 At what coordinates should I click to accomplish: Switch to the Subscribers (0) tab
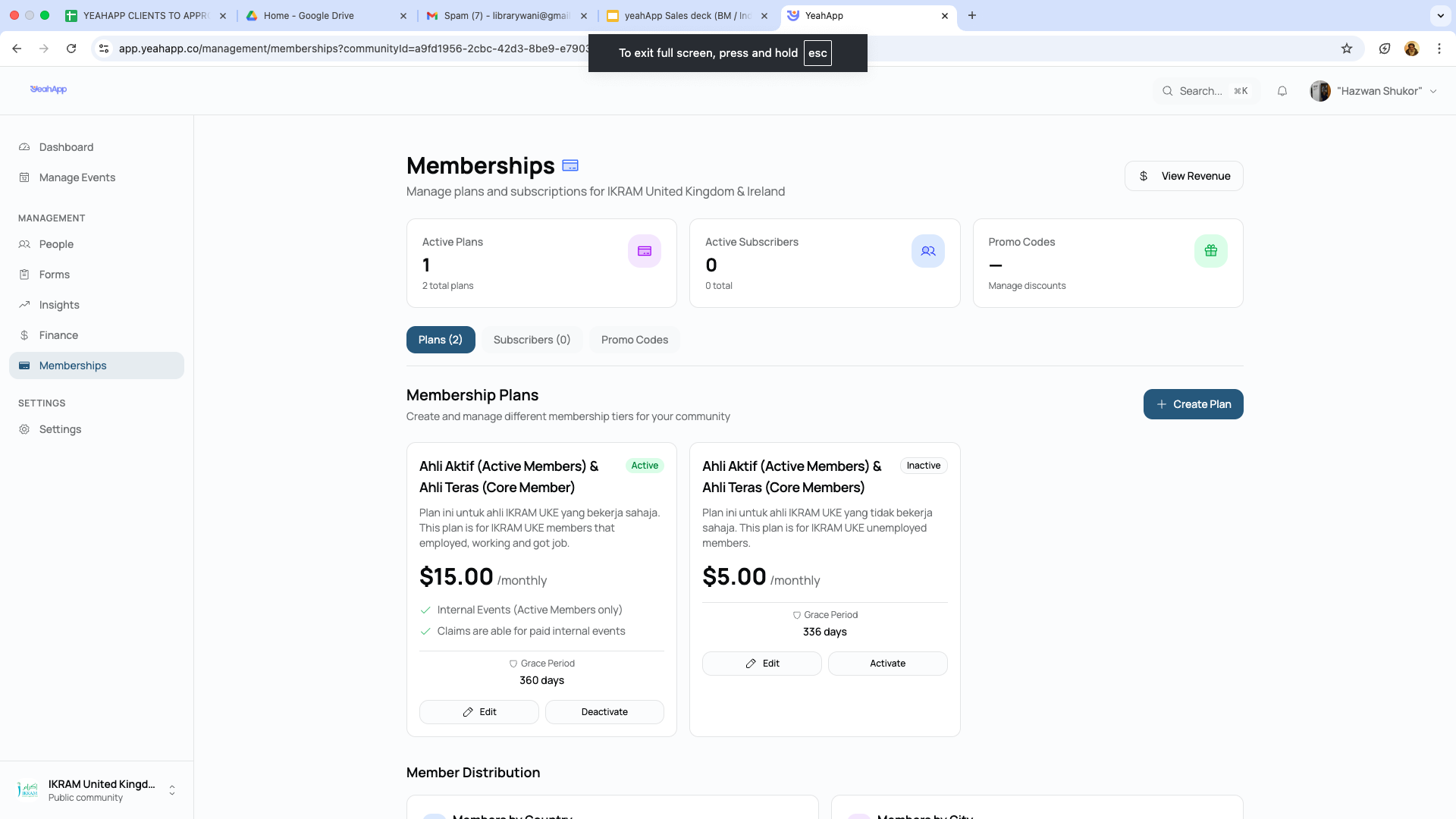(531, 340)
